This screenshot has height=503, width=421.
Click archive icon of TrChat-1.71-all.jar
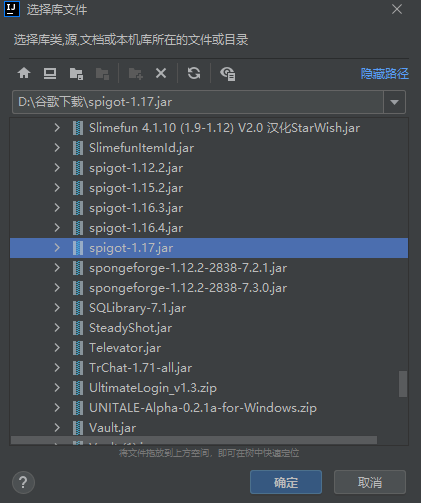tap(78, 368)
